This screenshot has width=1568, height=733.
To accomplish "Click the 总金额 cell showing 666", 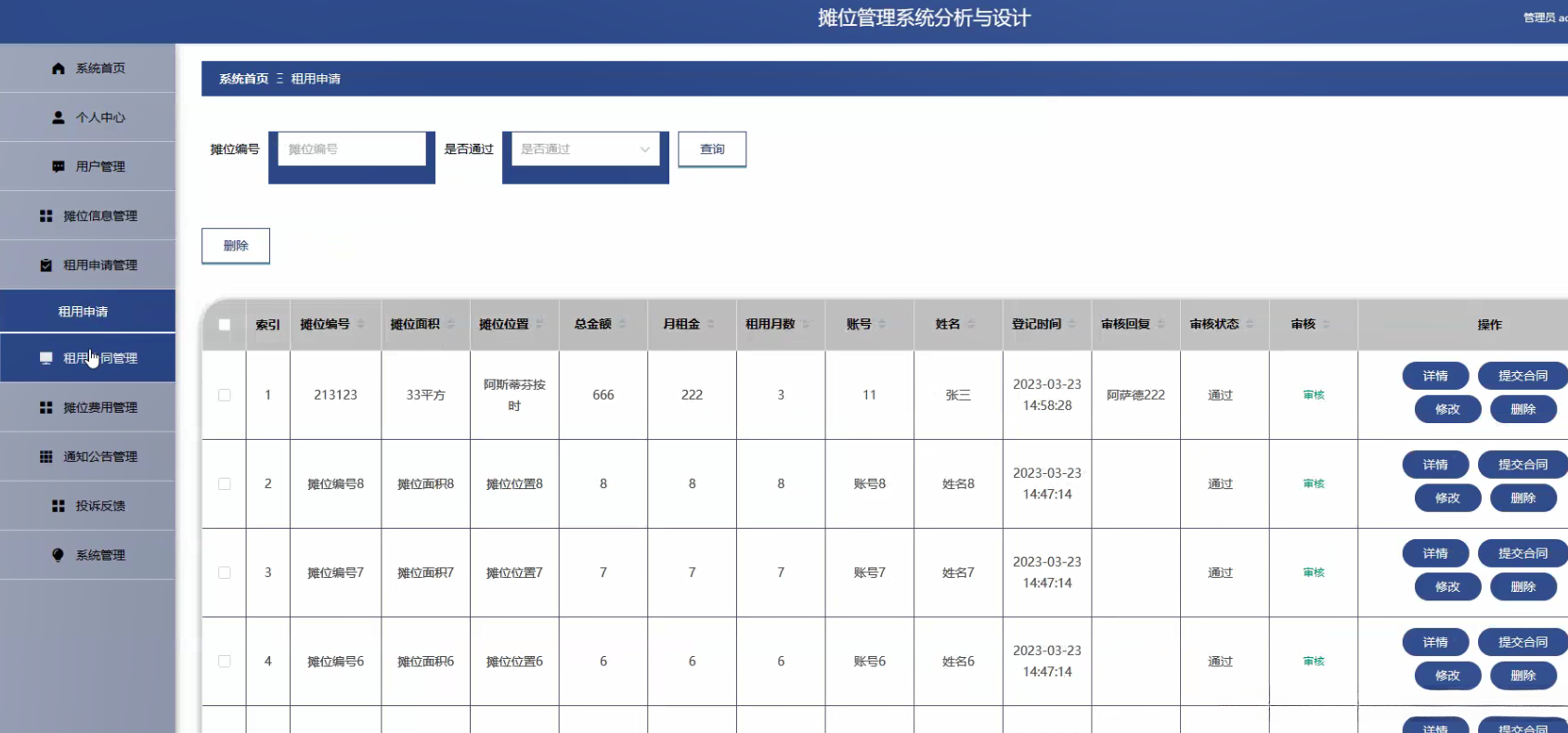I will click(603, 395).
